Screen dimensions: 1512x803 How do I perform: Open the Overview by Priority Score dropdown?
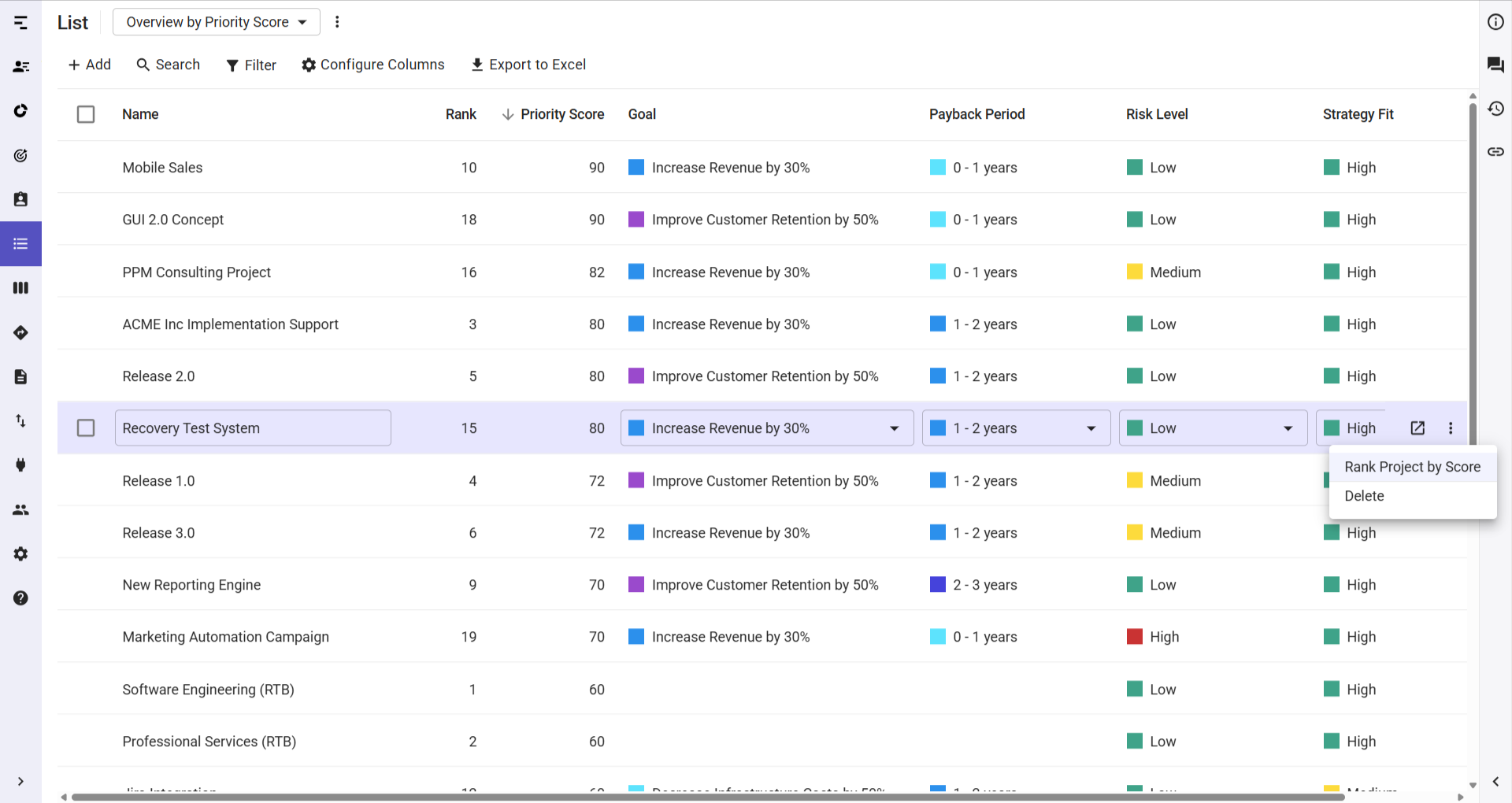coord(217,22)
